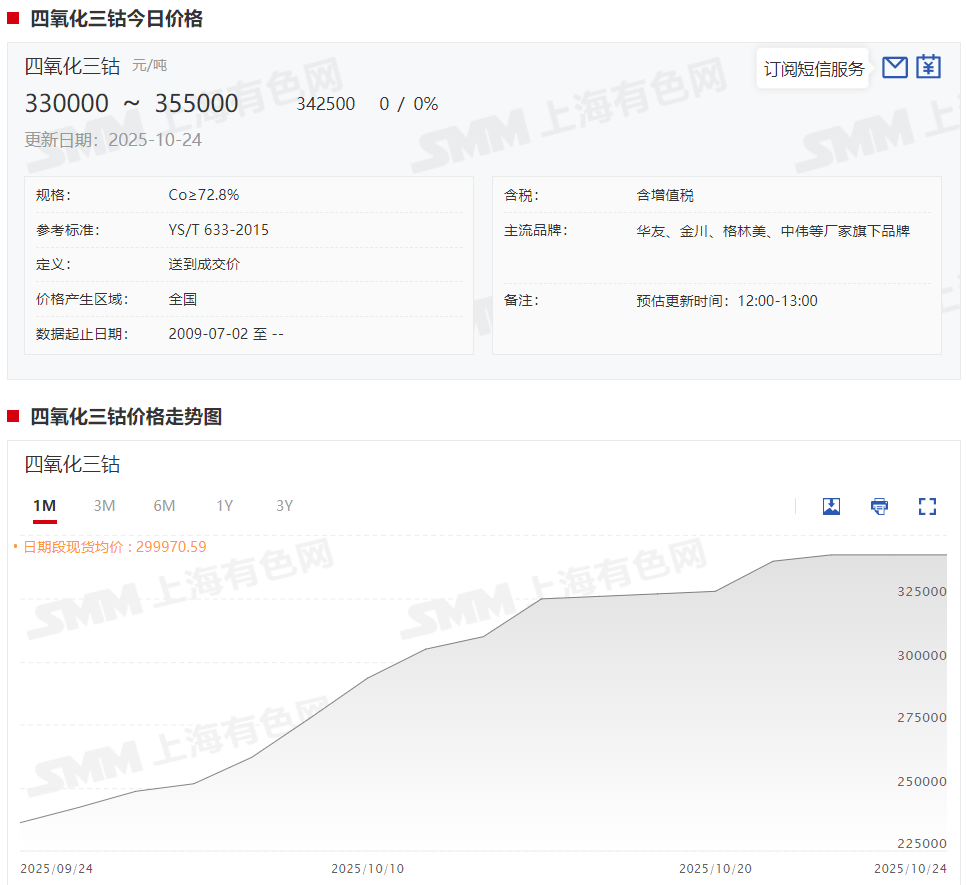Viewport: 966px width, 885px height.
Task: Click the 四氧化三钴今日价格 section heading
Action: (116, 18)
